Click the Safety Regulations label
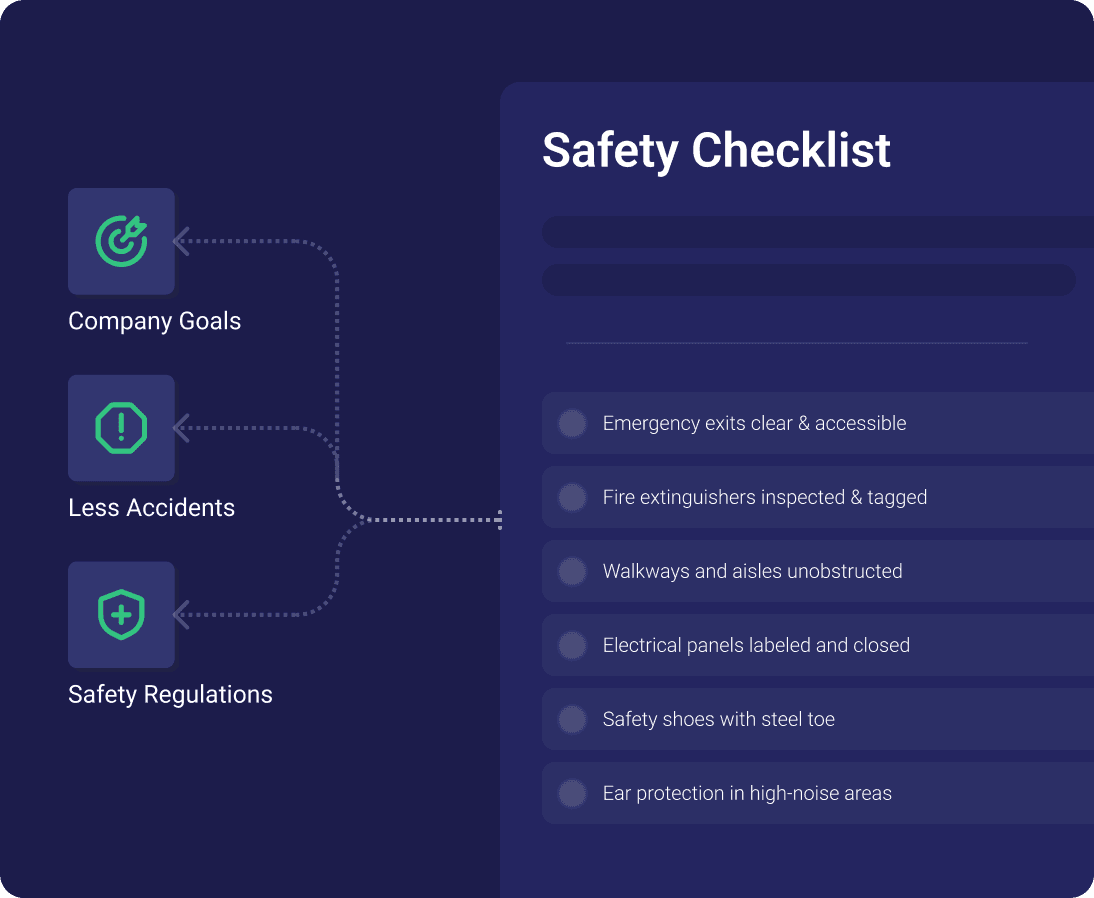This screenshot has height=898, width=1094. coord(170,695)
